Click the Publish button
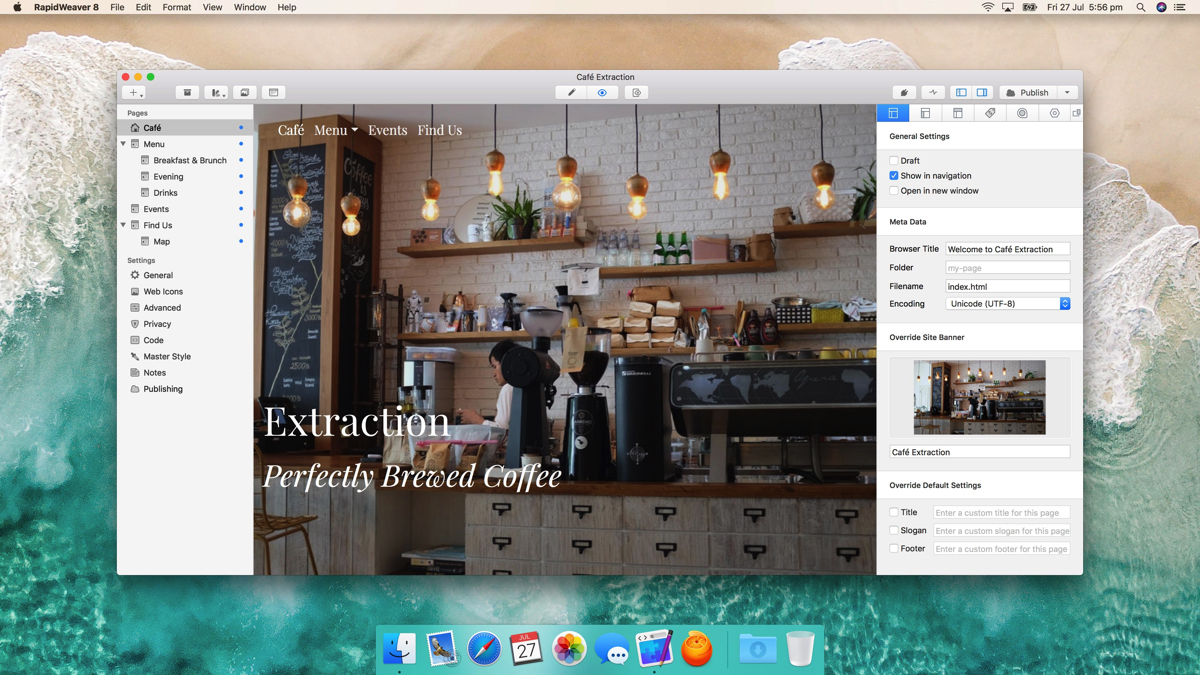This screenshot has height=675, width=1200. [x=1027, y=93]
